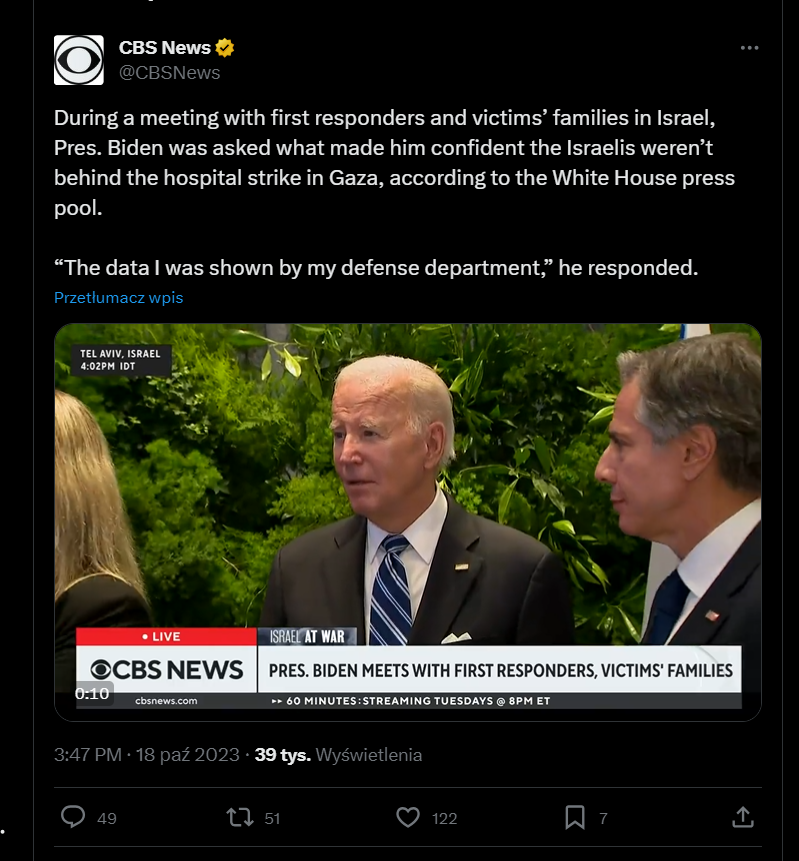Bookmark the post using the bookmark icon

(x=575, y=817)
